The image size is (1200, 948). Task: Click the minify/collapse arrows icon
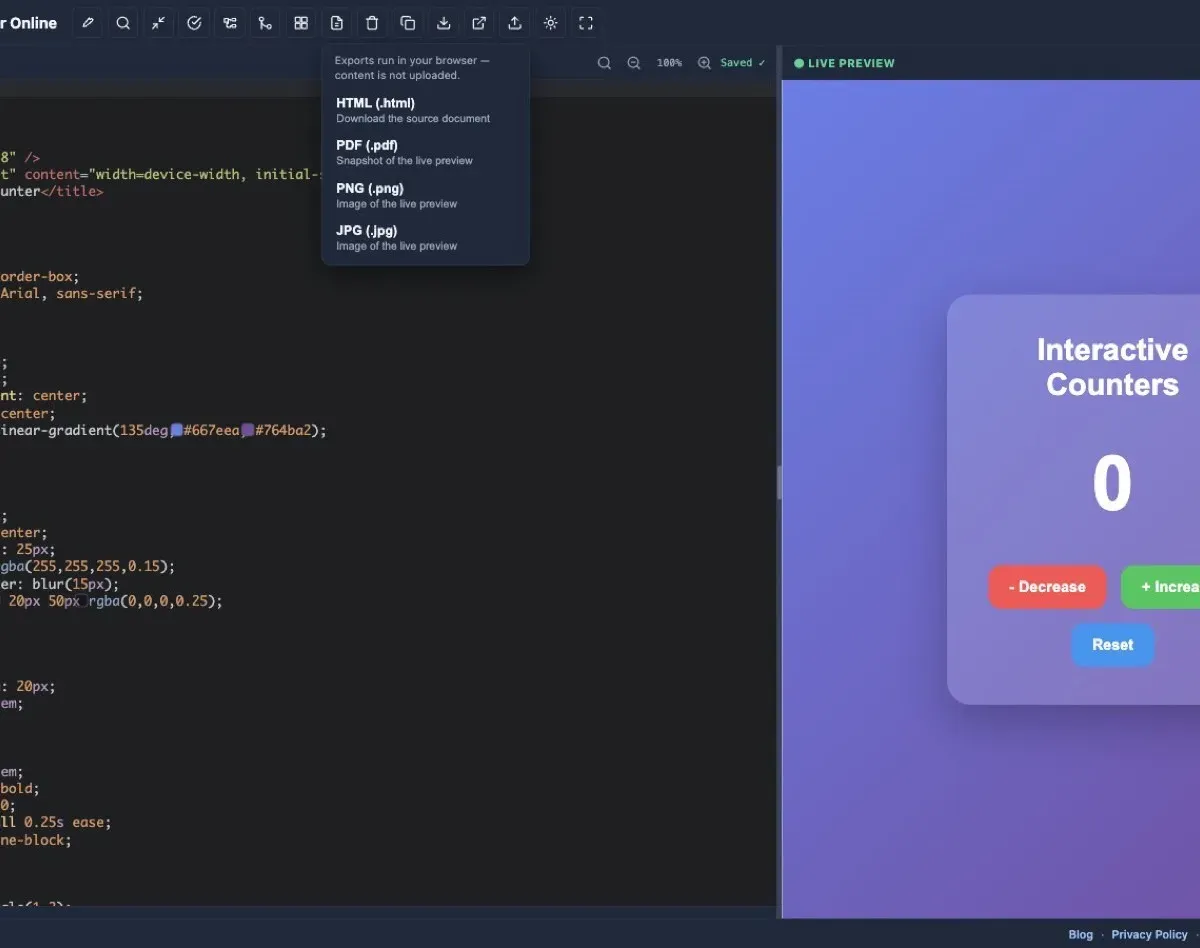pos(159,23)
